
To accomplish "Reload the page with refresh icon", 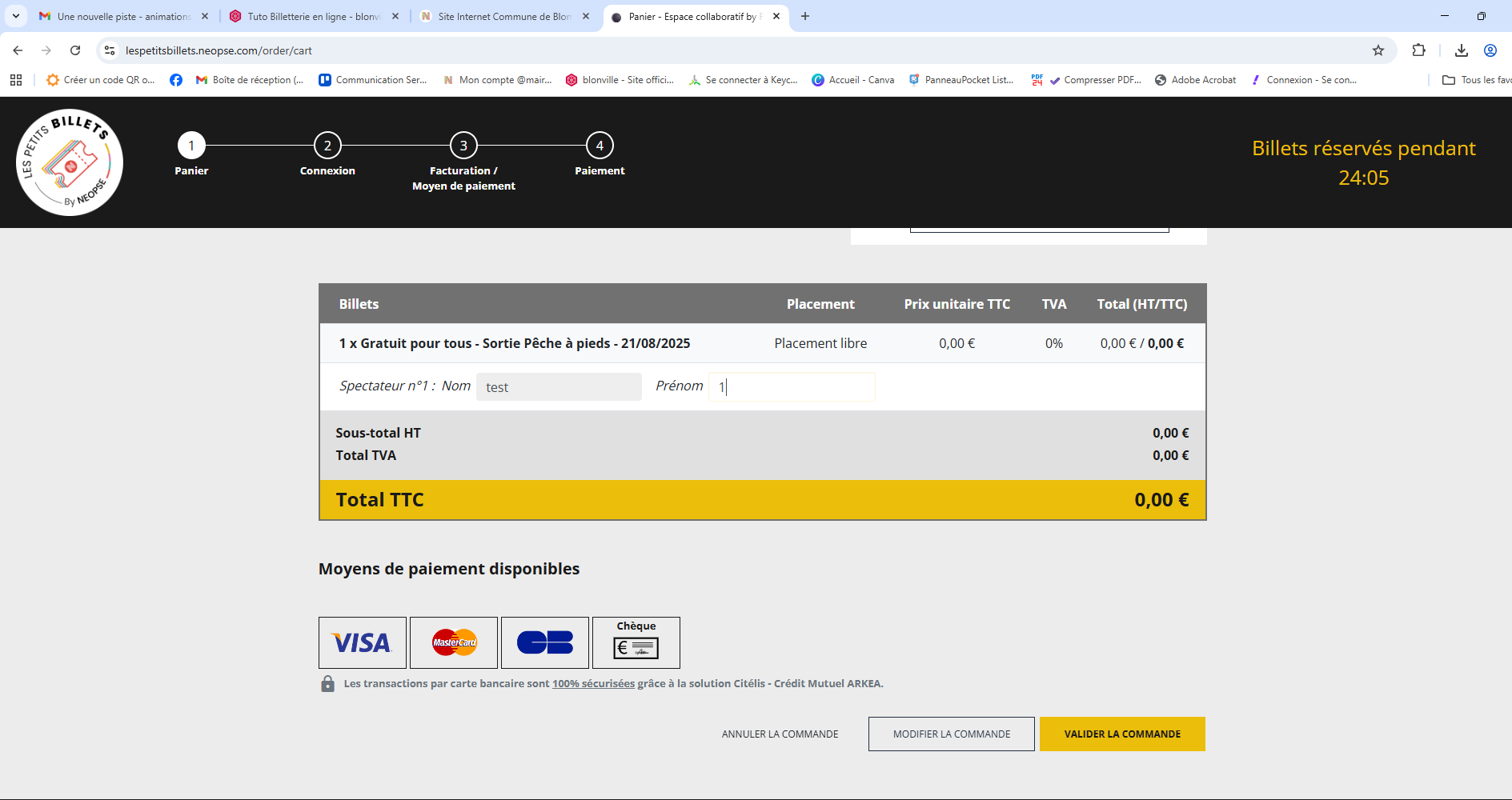I will (x=75, y=50).
